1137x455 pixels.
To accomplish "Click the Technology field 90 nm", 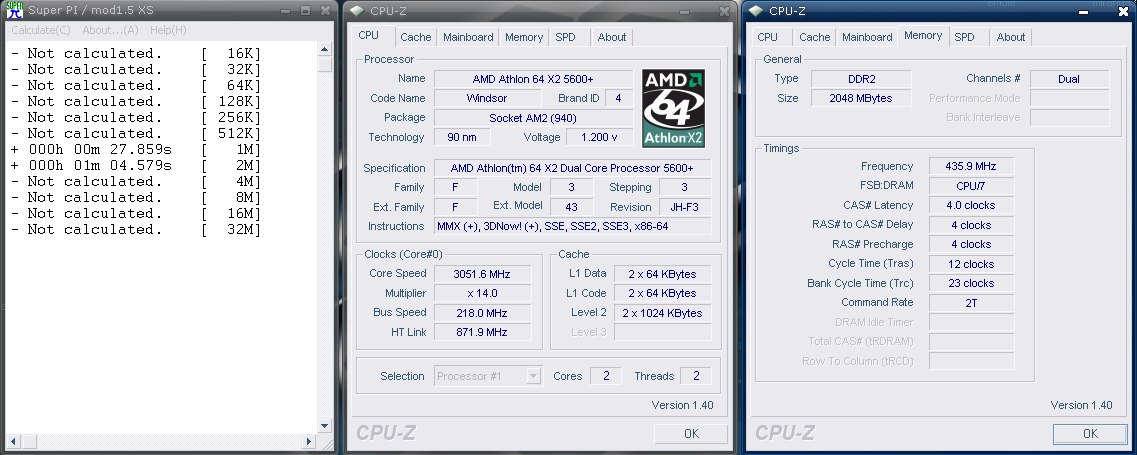I will [462, 137].
